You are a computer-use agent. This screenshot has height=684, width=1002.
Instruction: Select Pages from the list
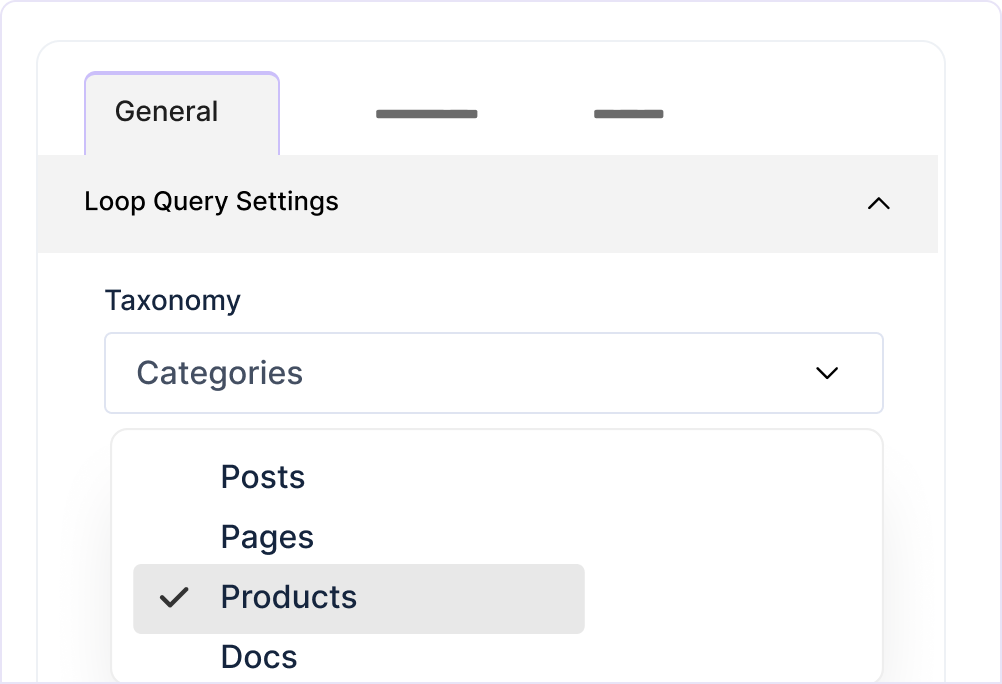pos(267,537)
